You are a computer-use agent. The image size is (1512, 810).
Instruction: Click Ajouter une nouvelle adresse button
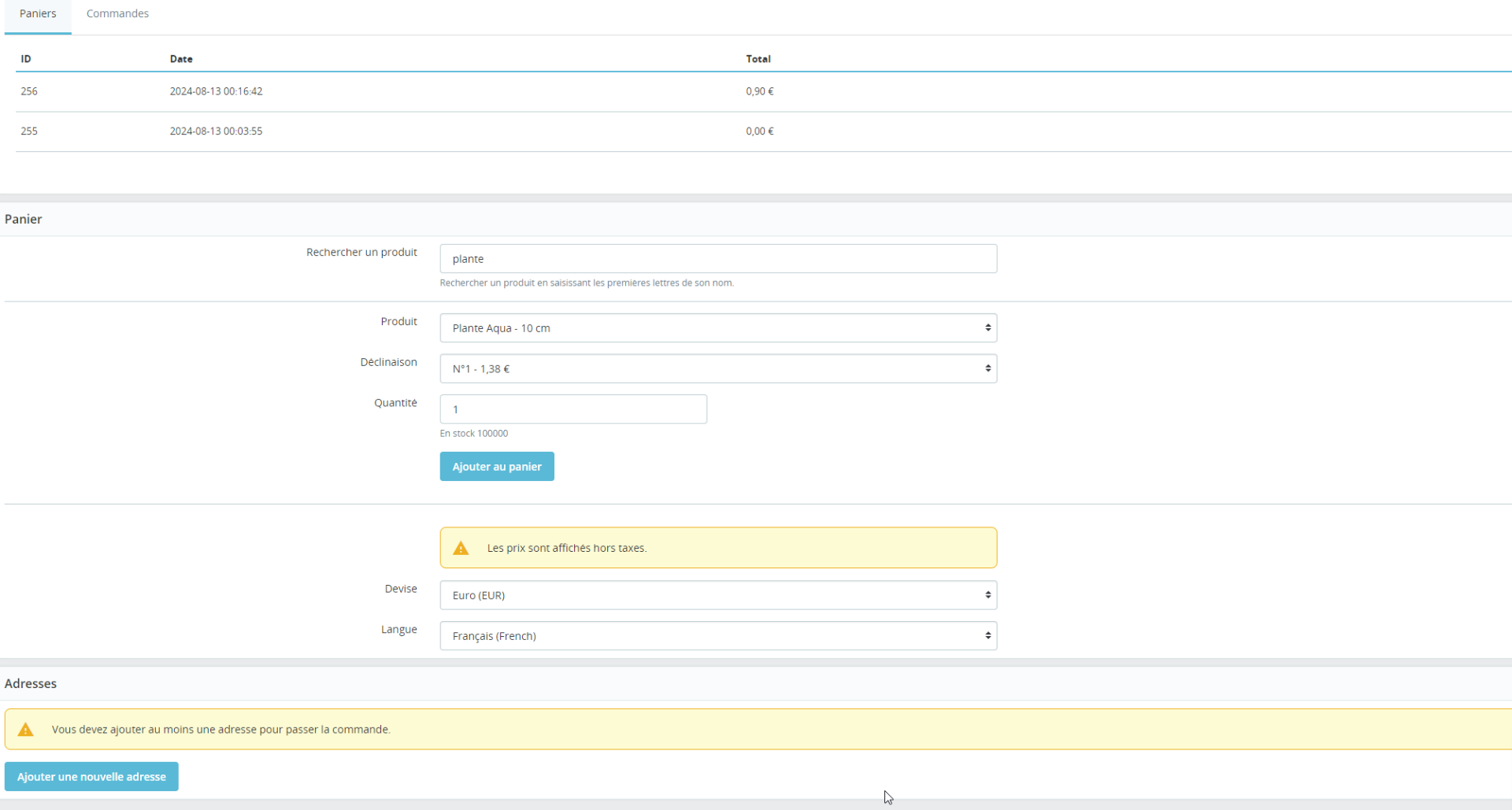tap(91, 777)
